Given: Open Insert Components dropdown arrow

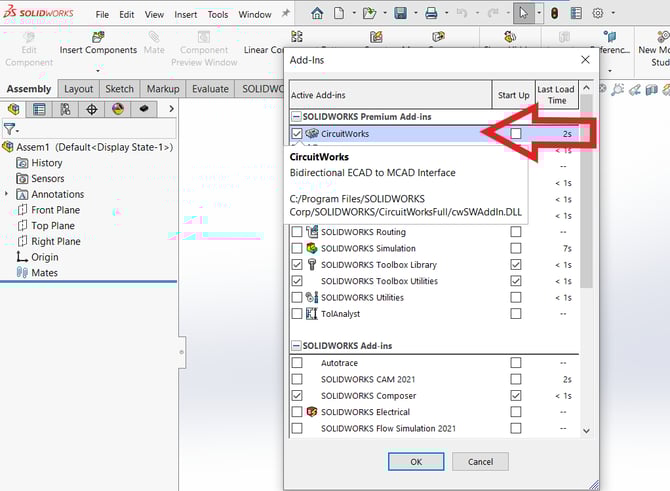Looking at the screenshot, I should [98, 71].
